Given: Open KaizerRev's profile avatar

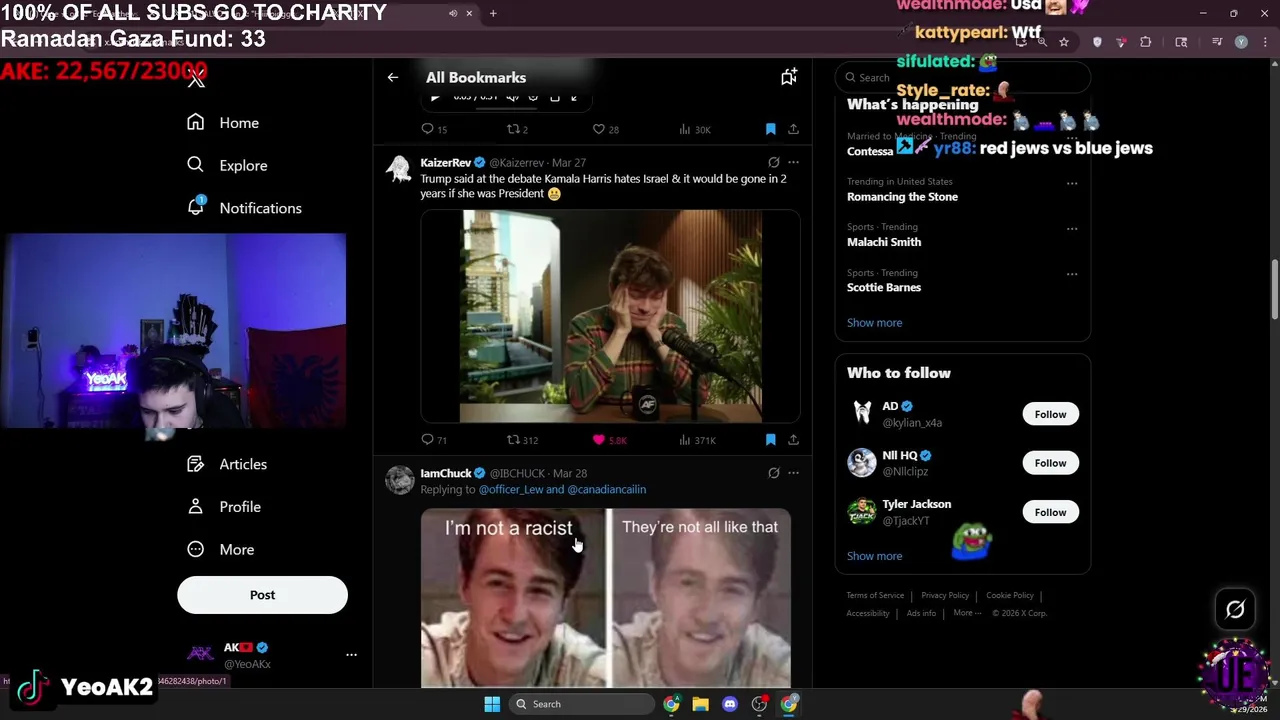Looking at the screenshot, I should click(x=400, y=169).
